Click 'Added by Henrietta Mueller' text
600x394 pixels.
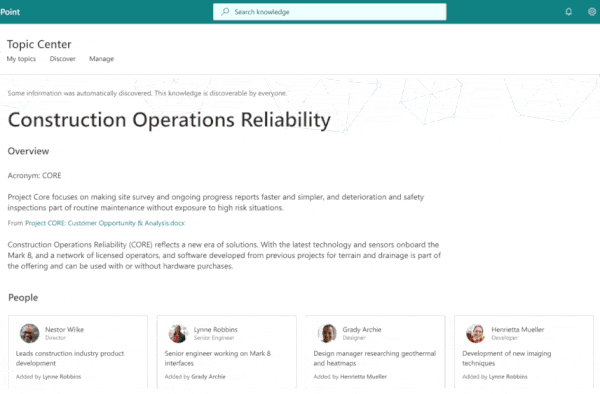point(350,376)
